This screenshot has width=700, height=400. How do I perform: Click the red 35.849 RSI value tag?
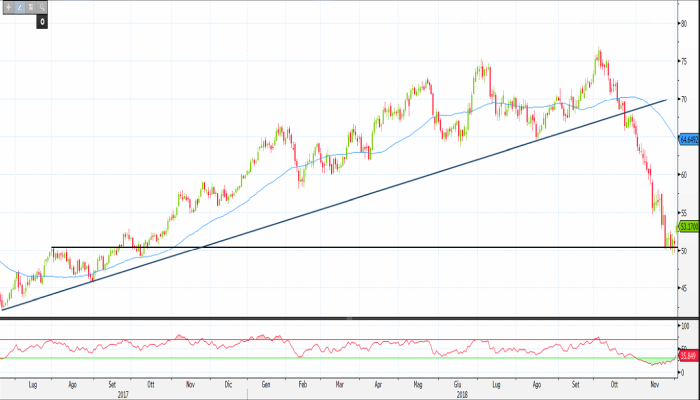pyautogui.click(x=687, y=354)
